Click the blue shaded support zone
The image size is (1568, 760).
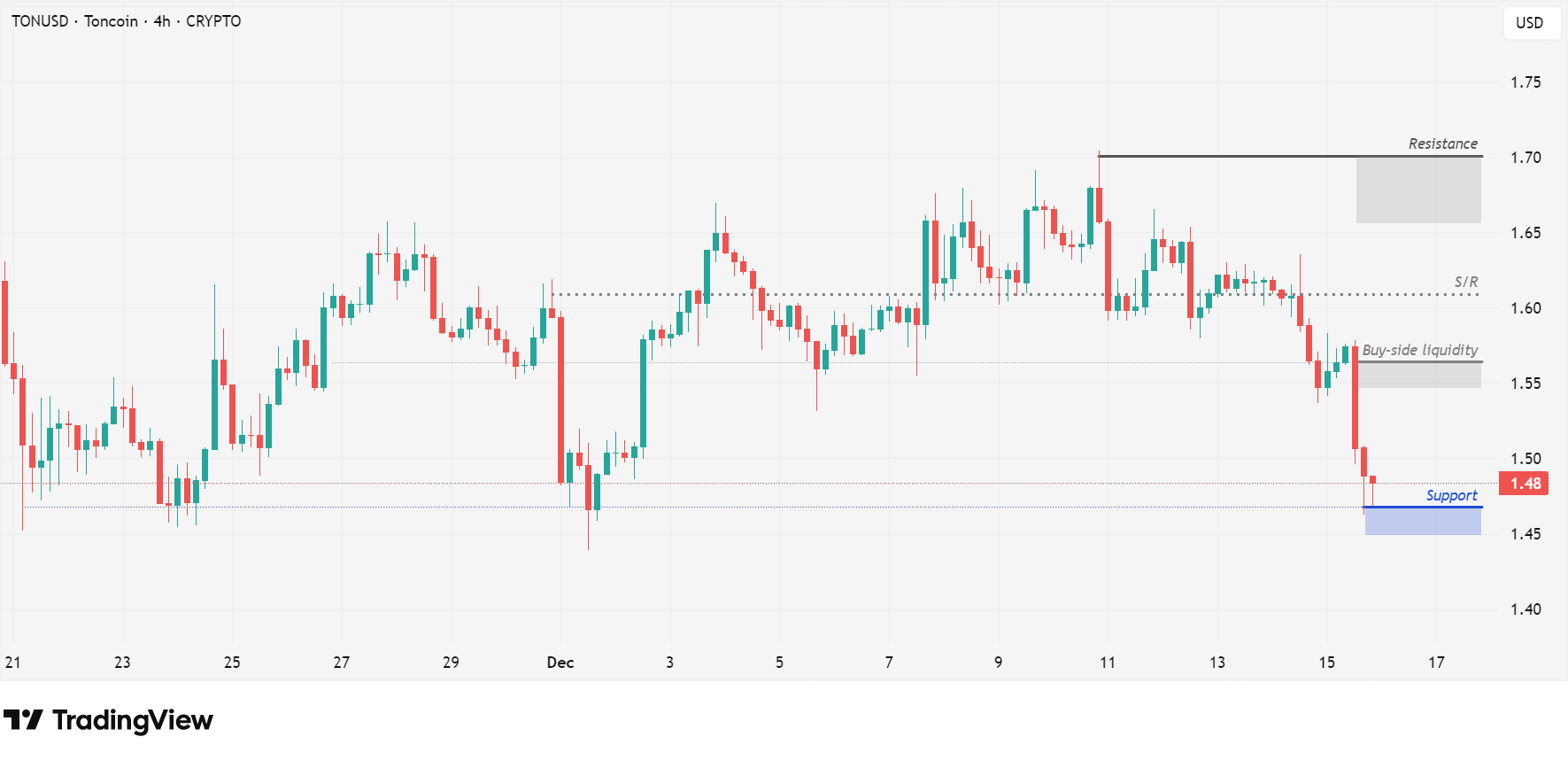(1423, 522)
